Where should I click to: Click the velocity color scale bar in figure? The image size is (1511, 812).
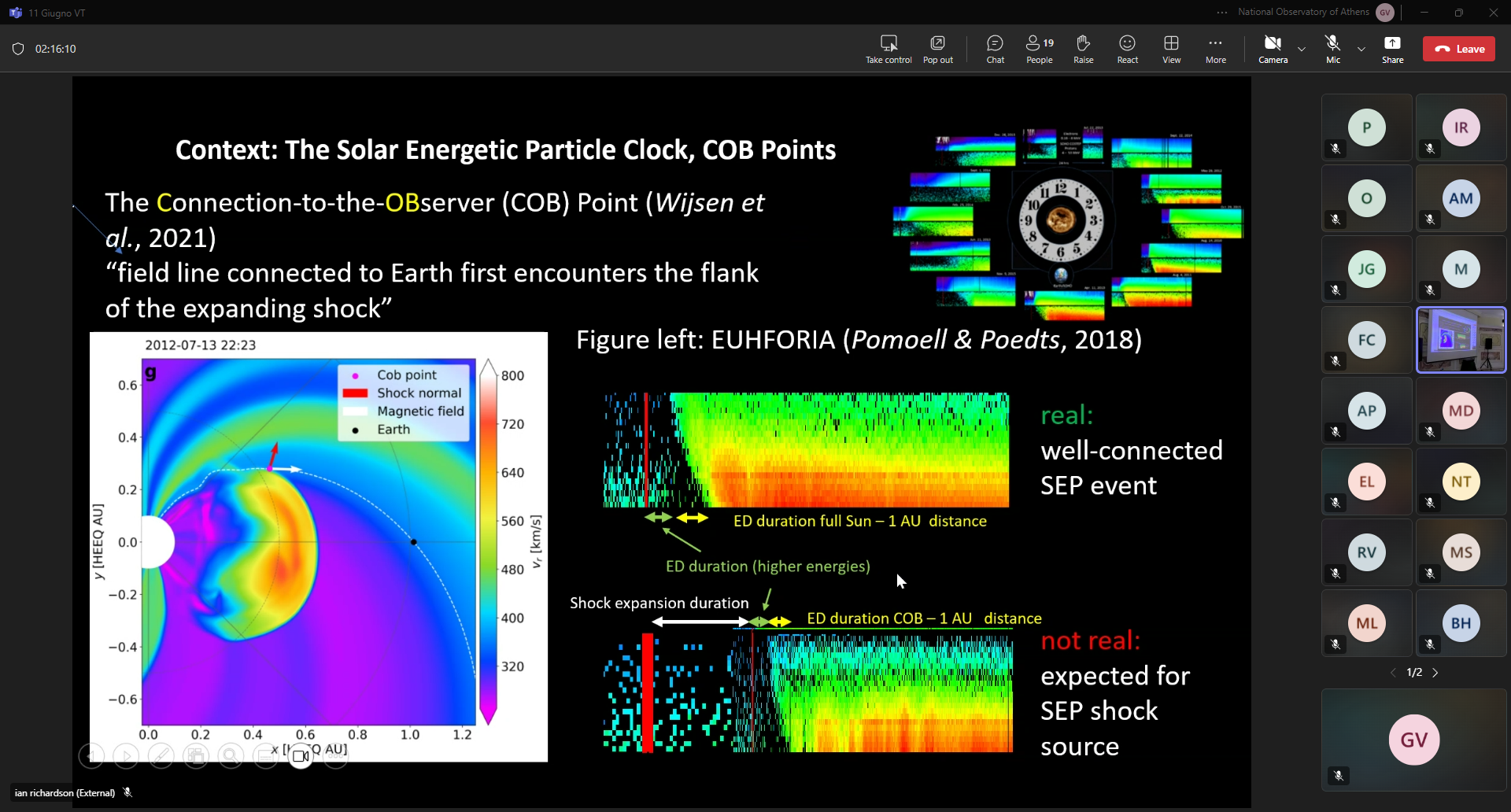(489, 542)
